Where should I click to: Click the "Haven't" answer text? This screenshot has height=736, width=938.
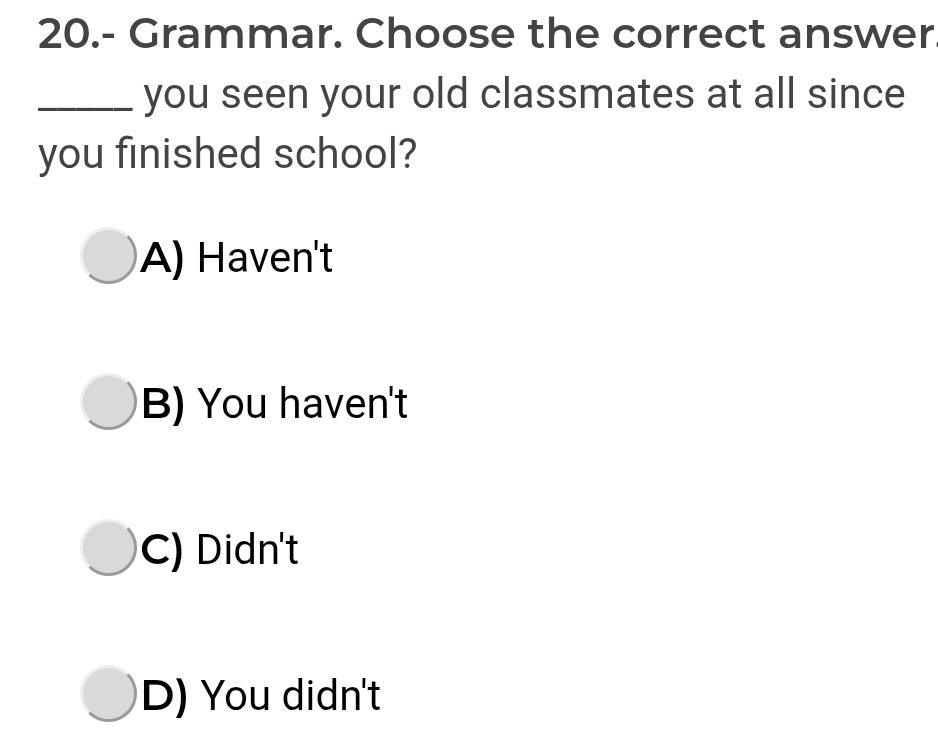[265, 258]
